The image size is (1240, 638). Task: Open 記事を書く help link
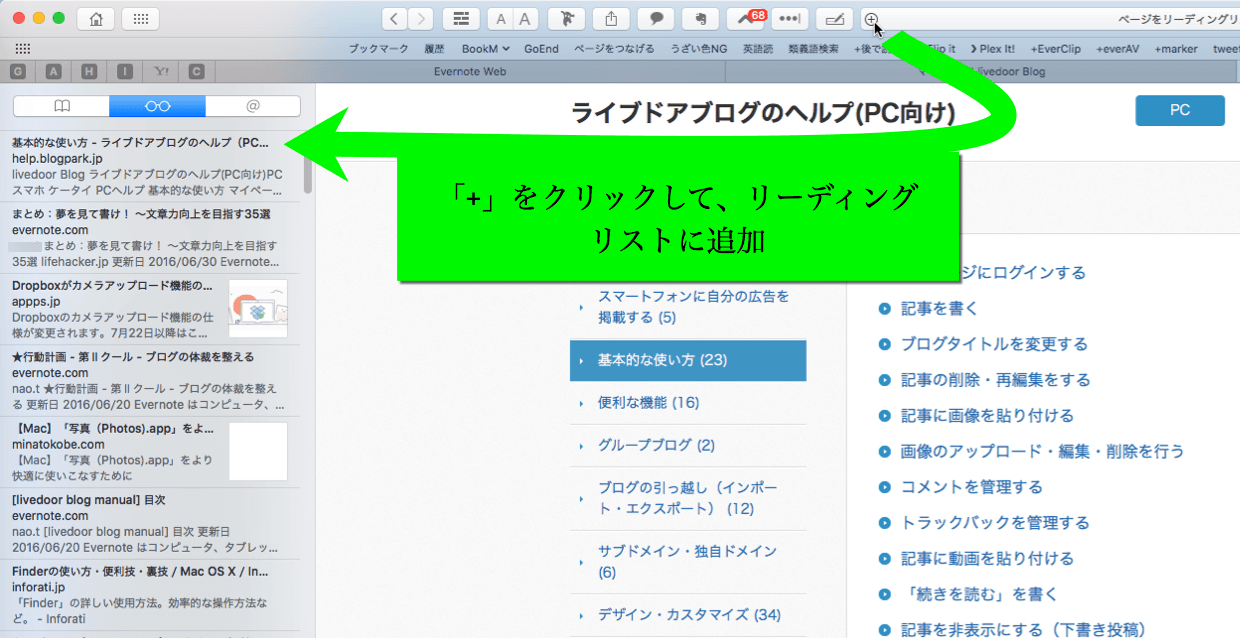(x=939, y=308)
